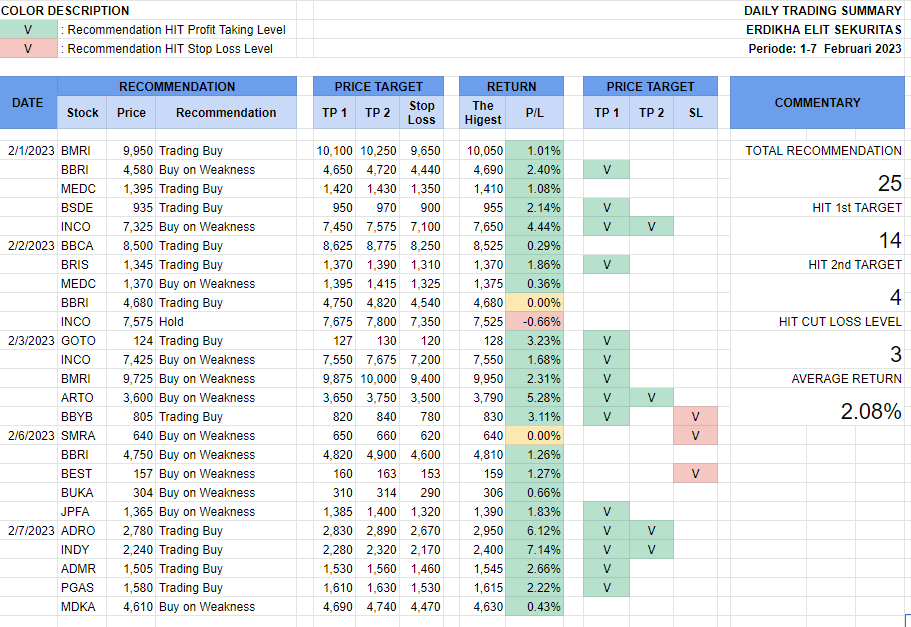The height and width of the screenshot is (627, 911).
Task: Click the pink Stop Loss legend swatch
Action: point(28,49)
